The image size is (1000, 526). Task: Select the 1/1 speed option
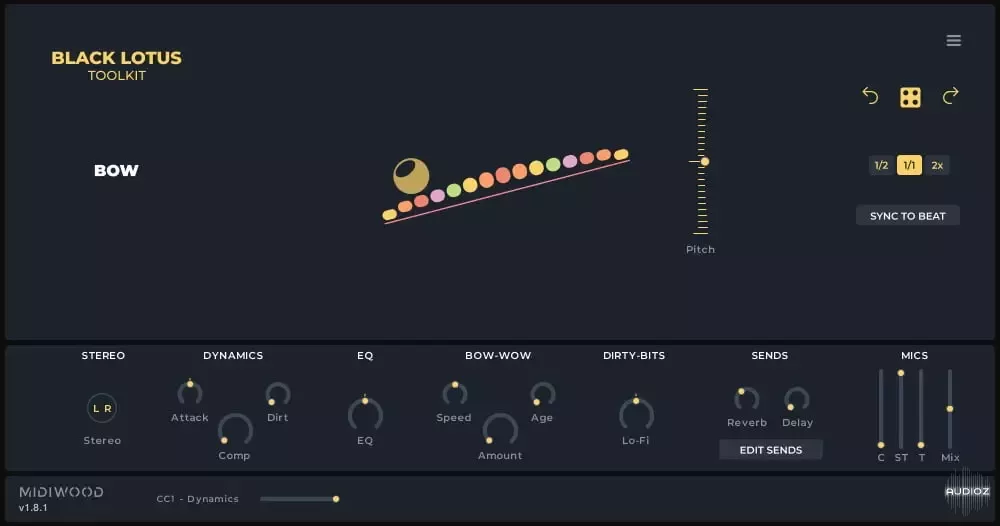tap(909, 166)
